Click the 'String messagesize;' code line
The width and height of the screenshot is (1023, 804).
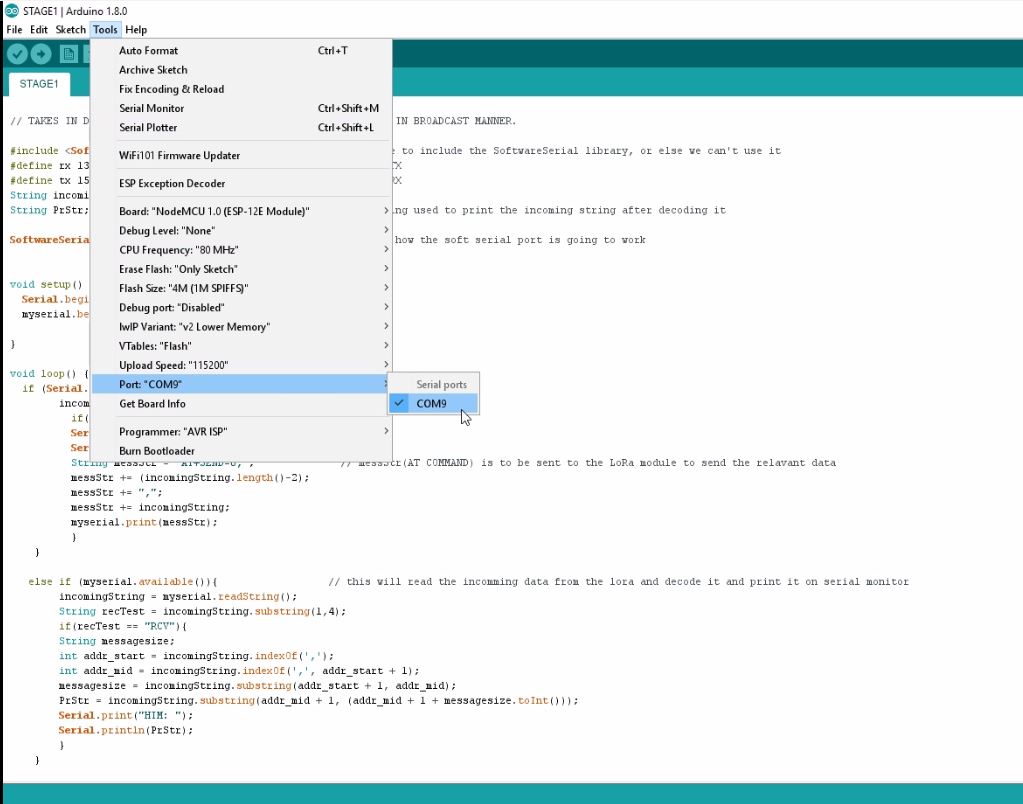point(117,641)
